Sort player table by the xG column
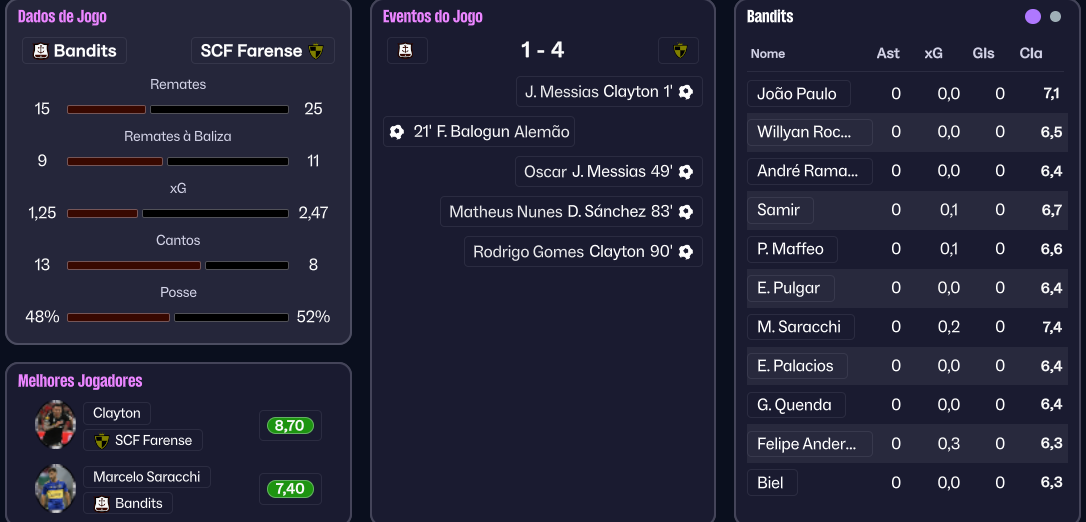Image resolution: width=1086 pixels, height=522 pixels. tap(933, 54)
